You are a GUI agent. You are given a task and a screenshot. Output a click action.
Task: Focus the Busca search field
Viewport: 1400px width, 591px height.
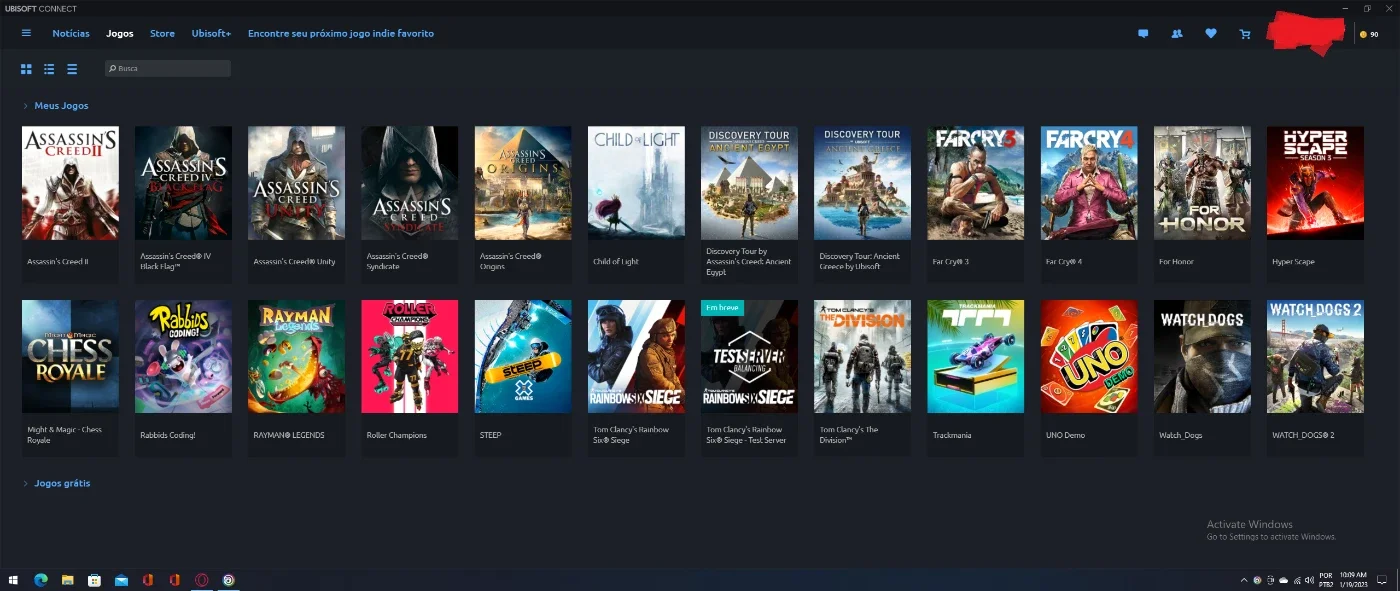(x=168, y=69)
